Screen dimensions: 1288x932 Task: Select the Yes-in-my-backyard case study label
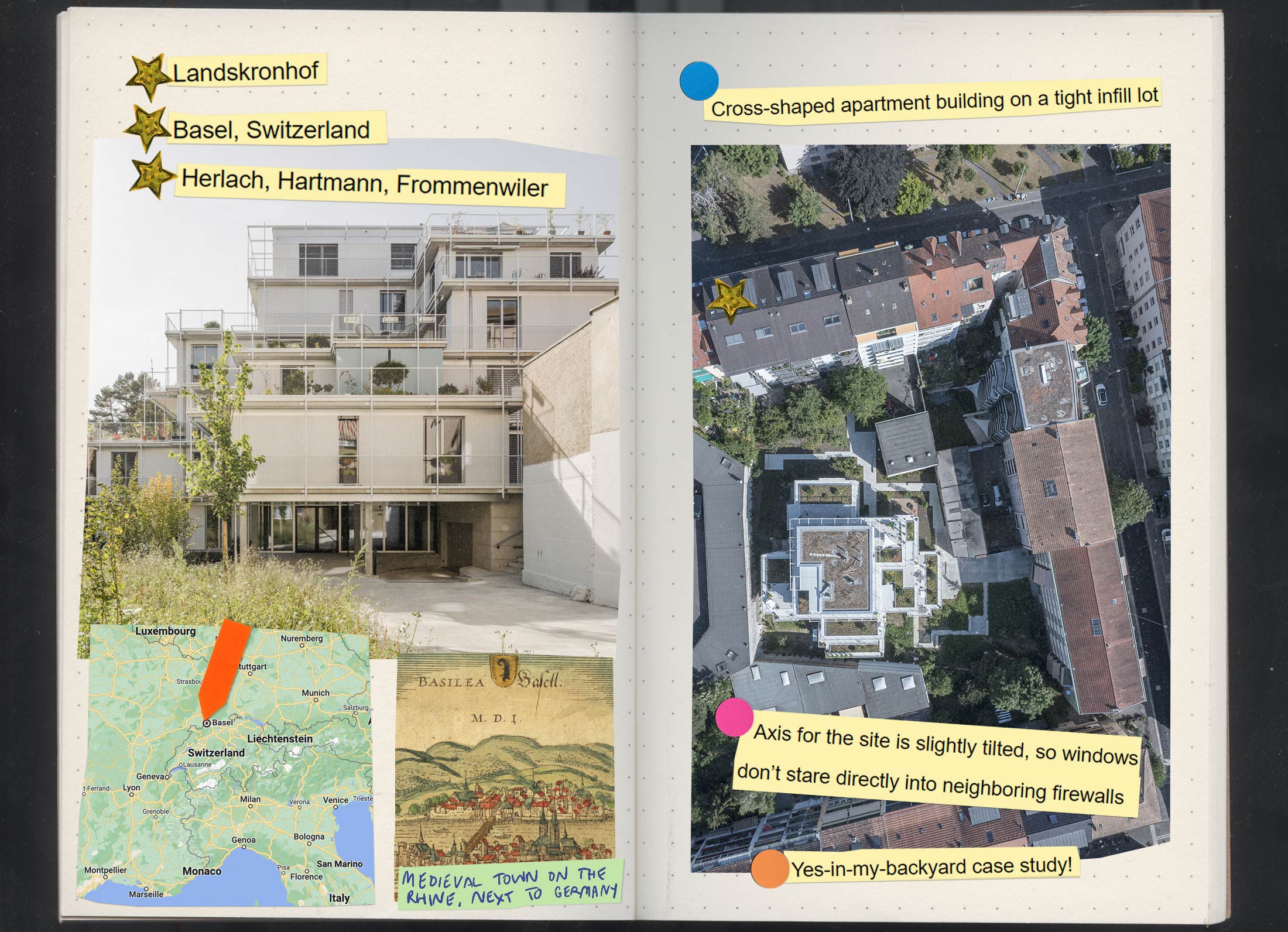[x=932, y=866]
